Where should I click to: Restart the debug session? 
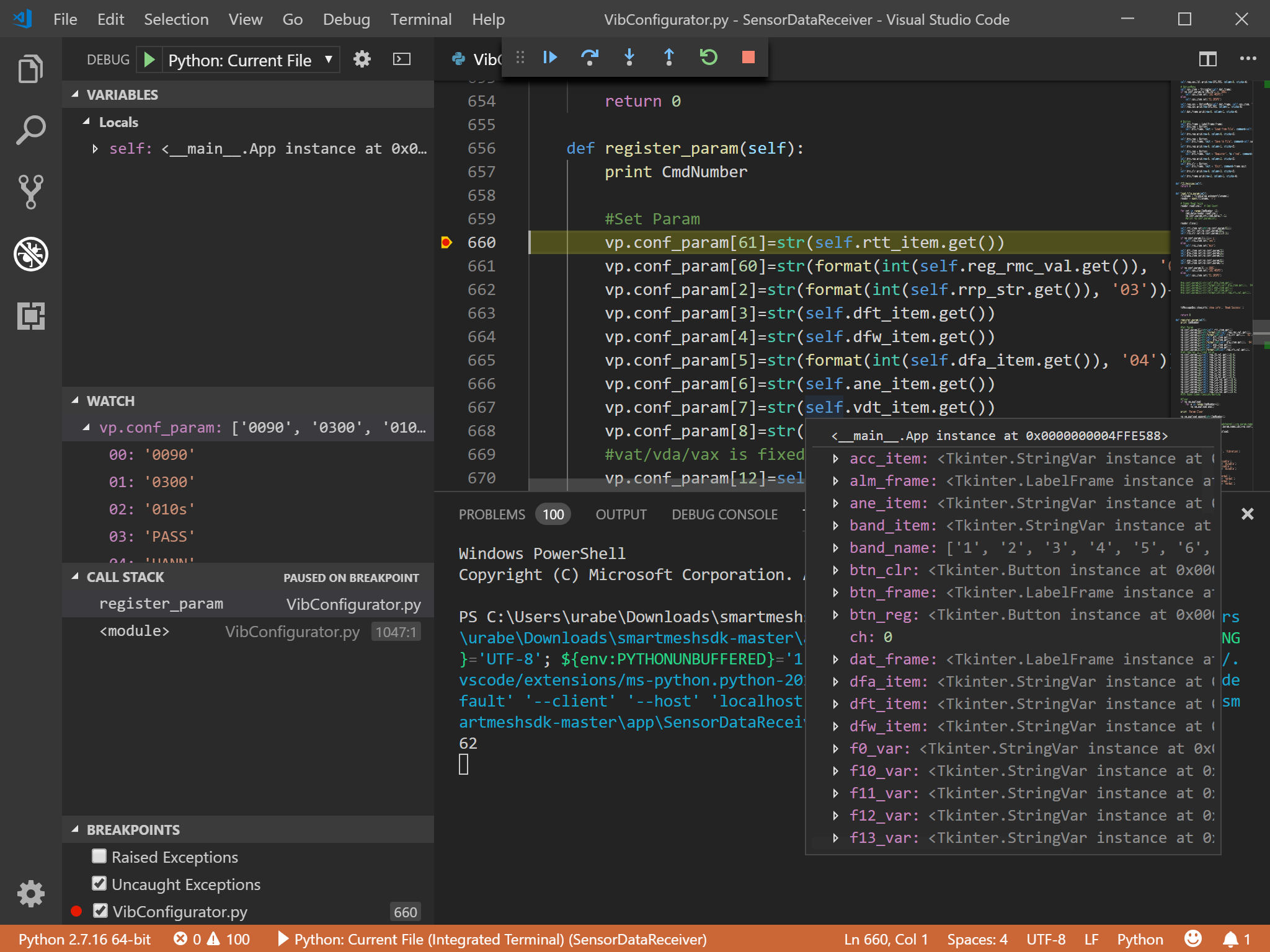[x=708, y=57]
